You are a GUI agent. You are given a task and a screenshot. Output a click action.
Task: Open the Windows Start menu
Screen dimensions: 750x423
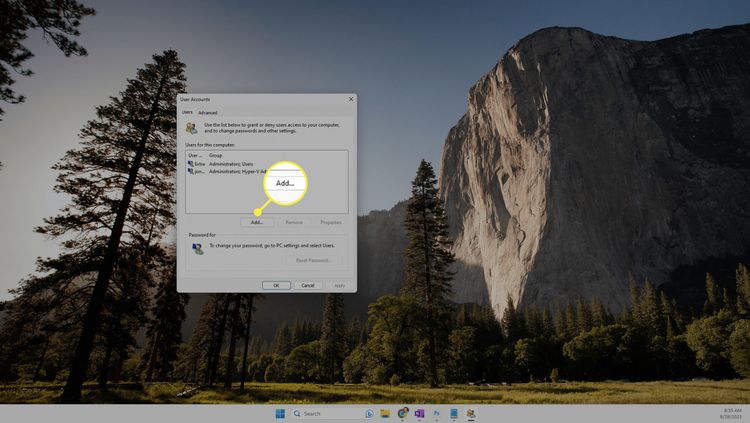pos(279,413)
